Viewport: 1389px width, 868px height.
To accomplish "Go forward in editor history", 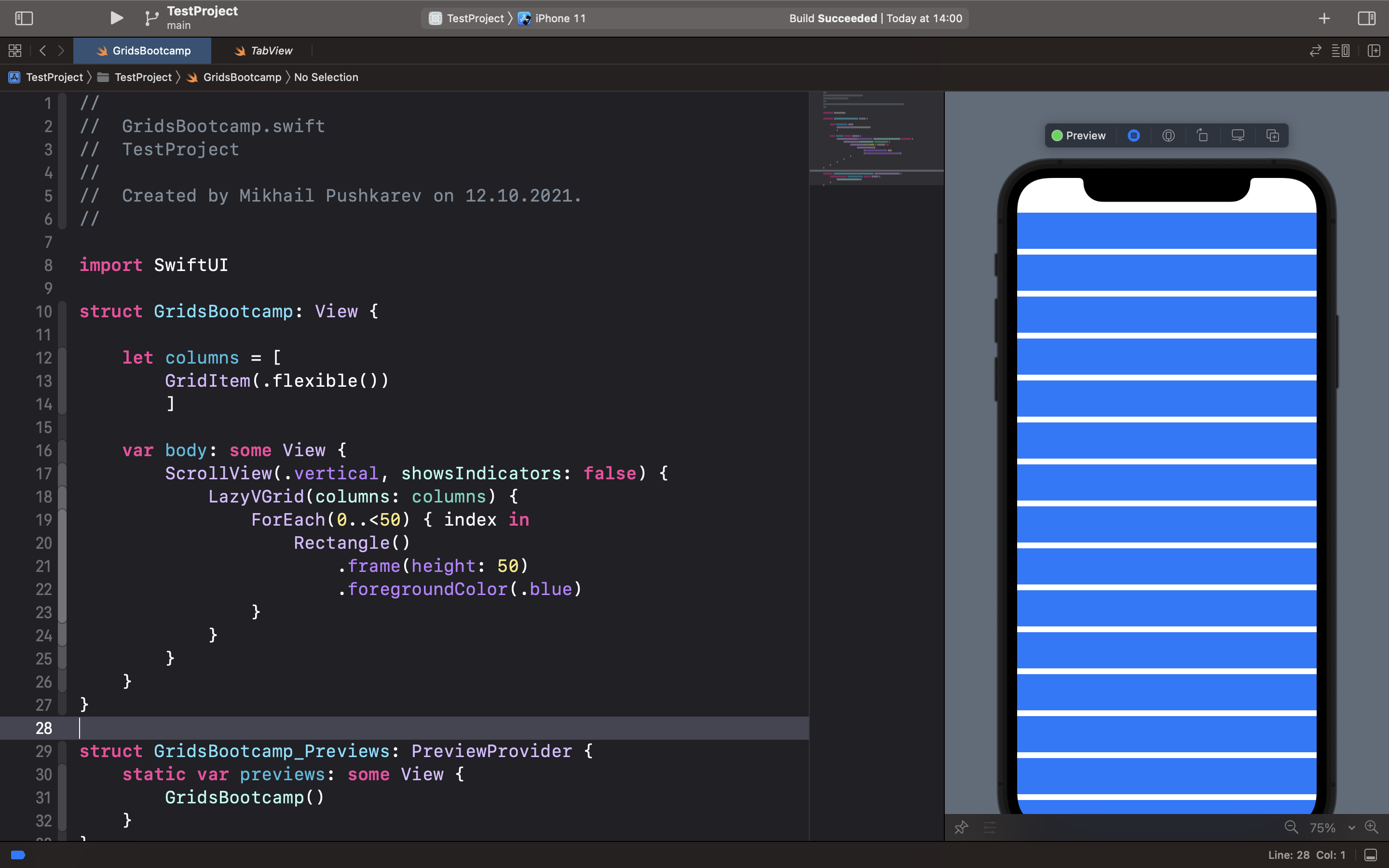I will point(61,51).
